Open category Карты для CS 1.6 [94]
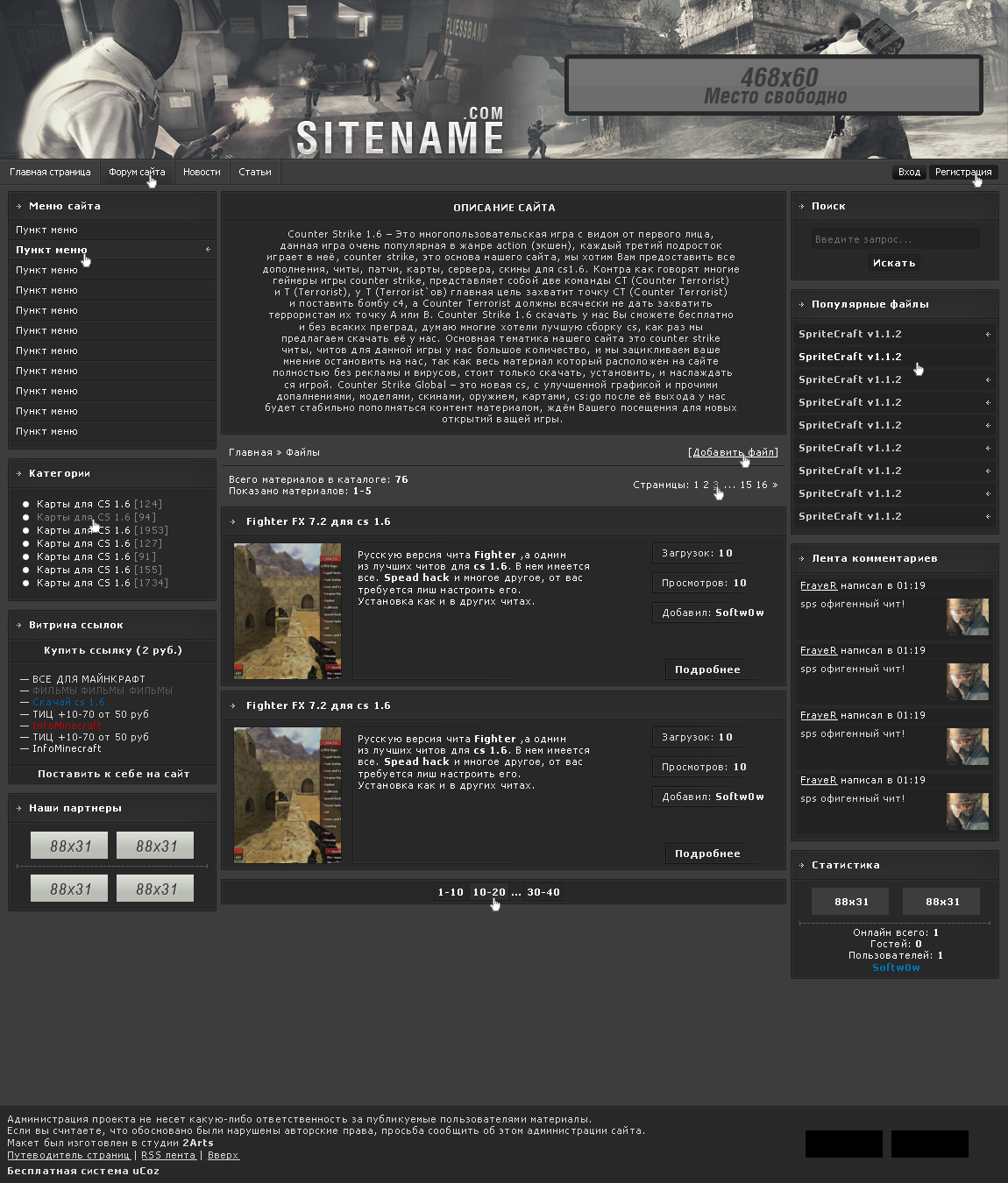The height and width of the screenshot is (1183, 1008). click(96, 517)
